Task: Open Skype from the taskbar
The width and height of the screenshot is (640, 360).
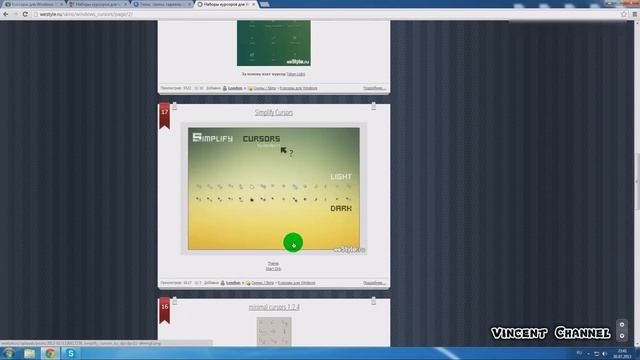Action: point(71,353)
